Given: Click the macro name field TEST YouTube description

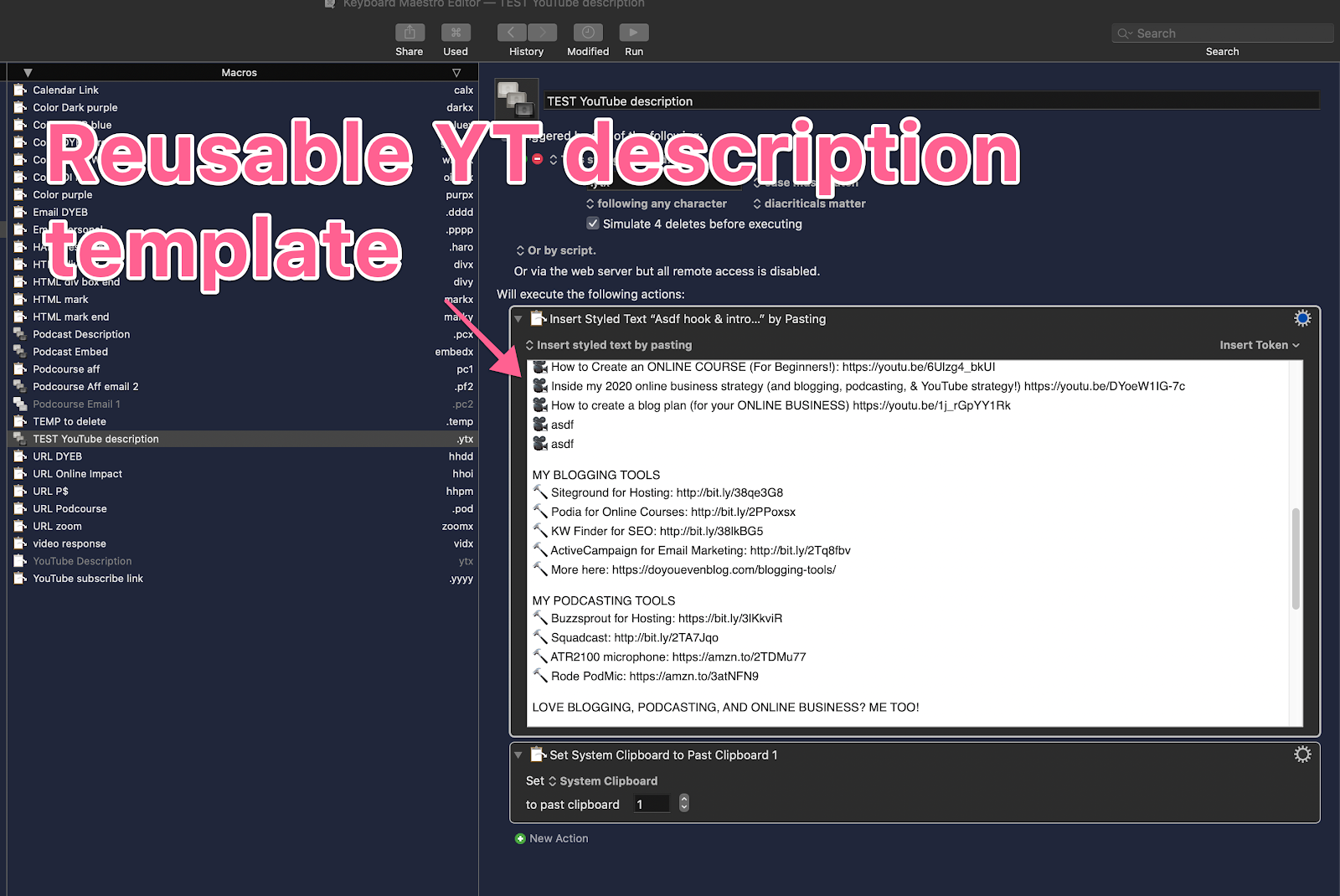Looking at the screenshot, I should 931,101.
